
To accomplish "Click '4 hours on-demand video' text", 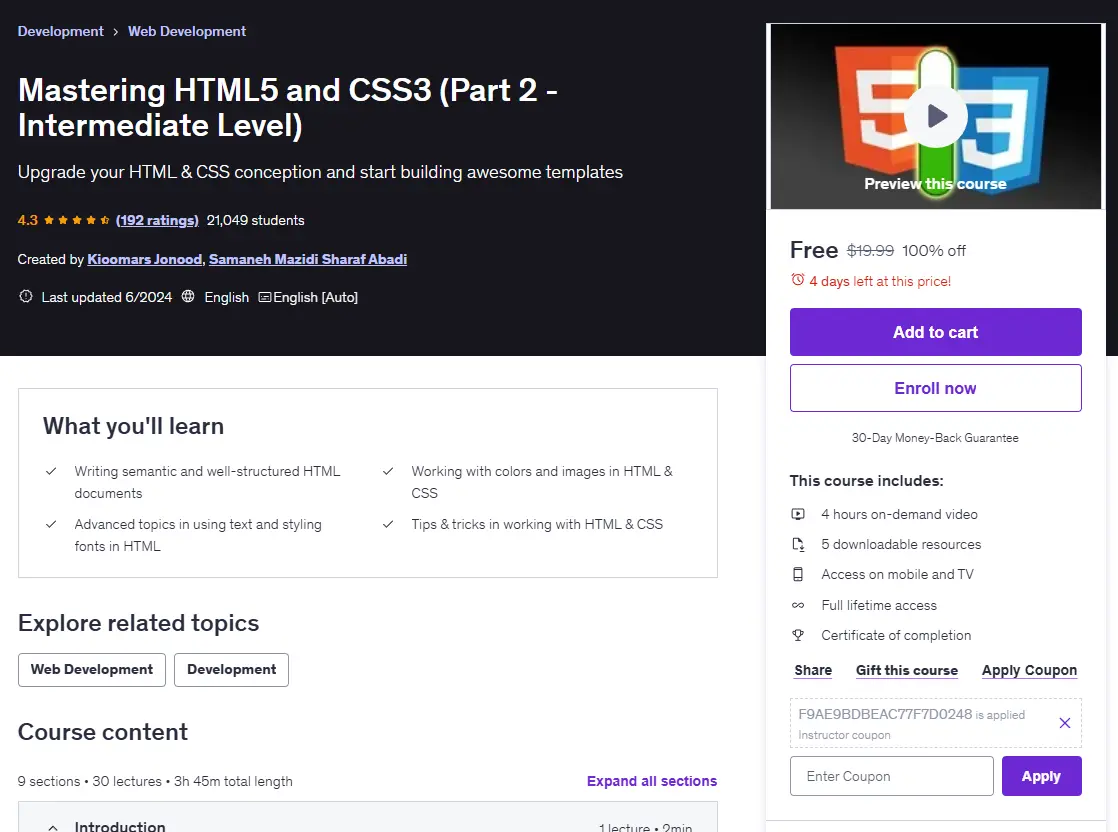I will coord(899,514).
